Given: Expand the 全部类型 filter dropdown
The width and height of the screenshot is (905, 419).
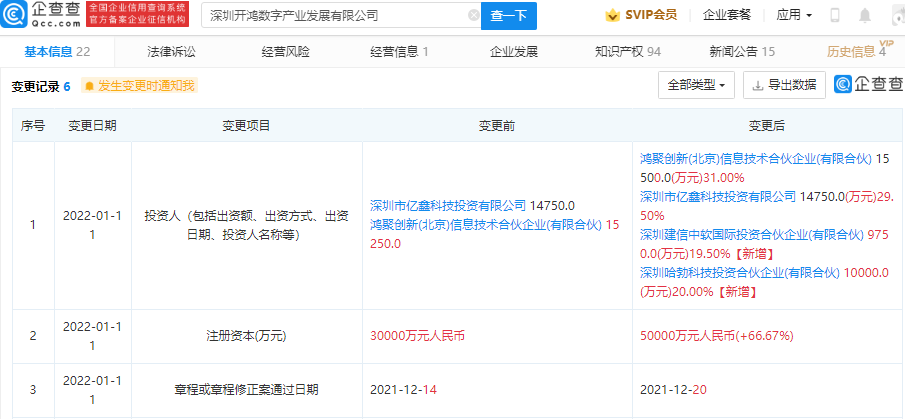Looking at the screenshot, I should [697, 85].
